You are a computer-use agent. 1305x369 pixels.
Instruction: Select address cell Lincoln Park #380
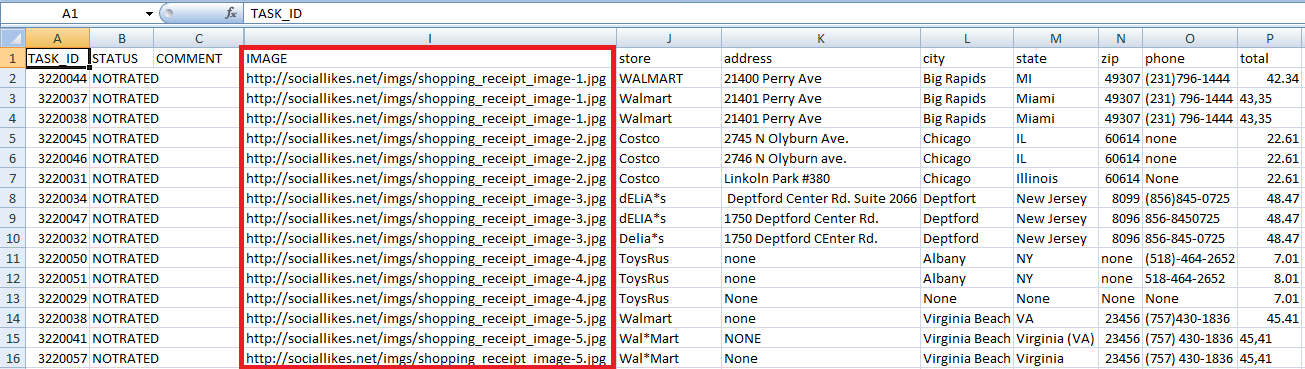click(x=820, y=178)
